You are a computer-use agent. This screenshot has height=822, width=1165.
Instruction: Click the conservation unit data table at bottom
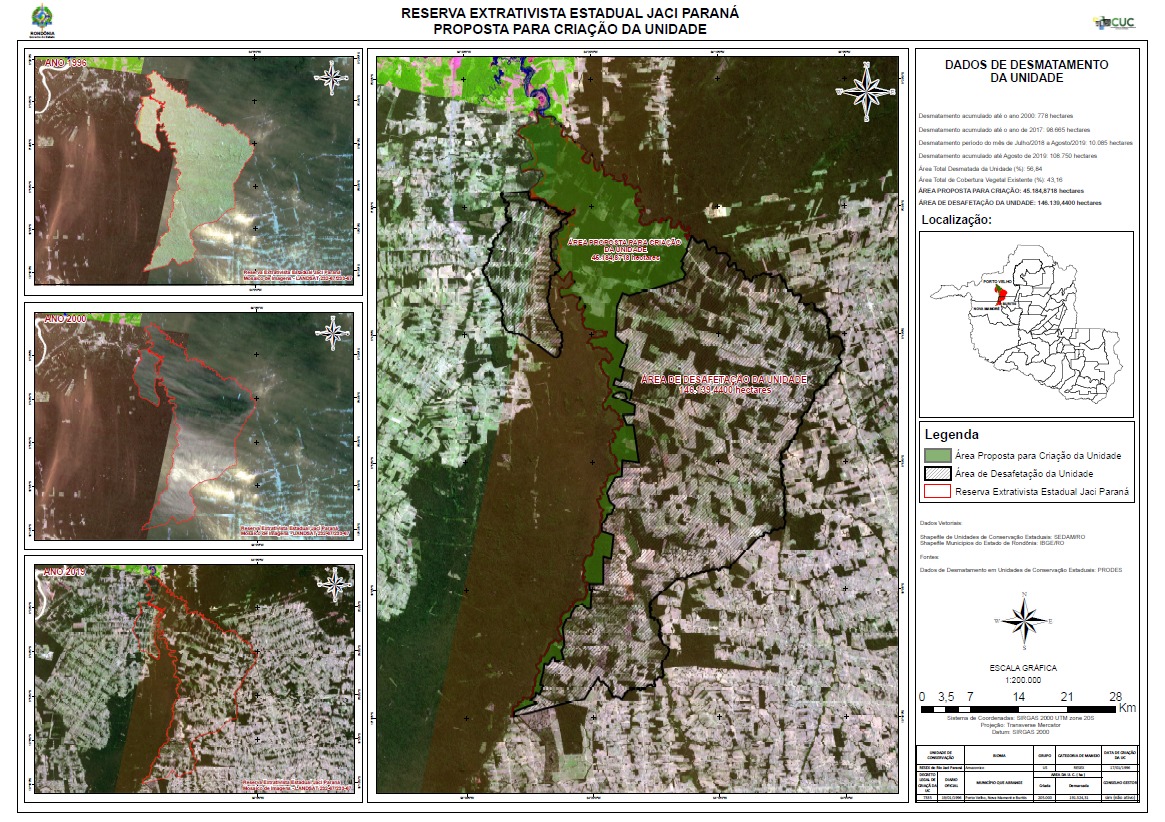click(1026, 771)
